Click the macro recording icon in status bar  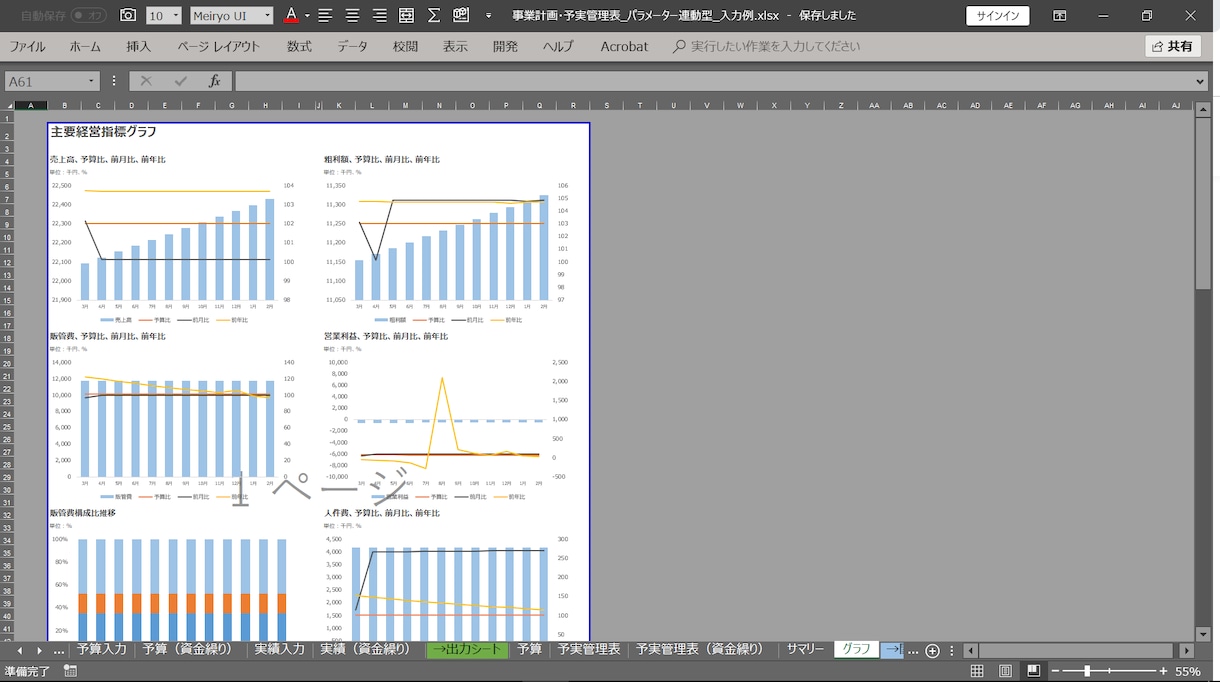point(70,671)
